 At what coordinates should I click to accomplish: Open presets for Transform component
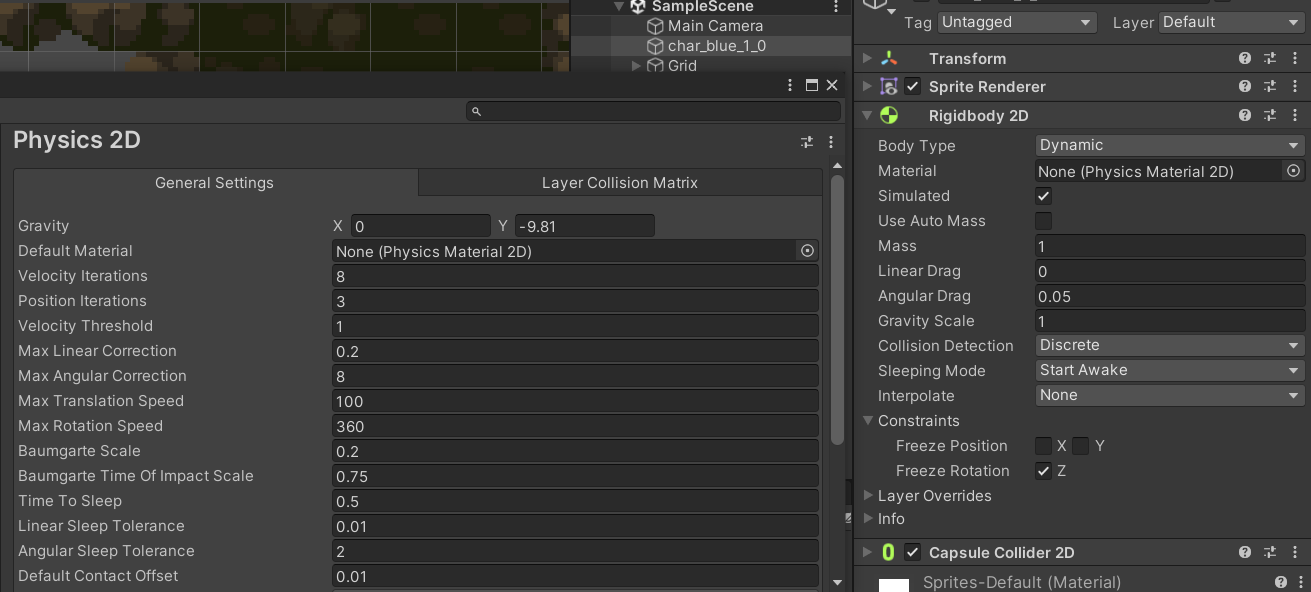tap(1270, 59)
